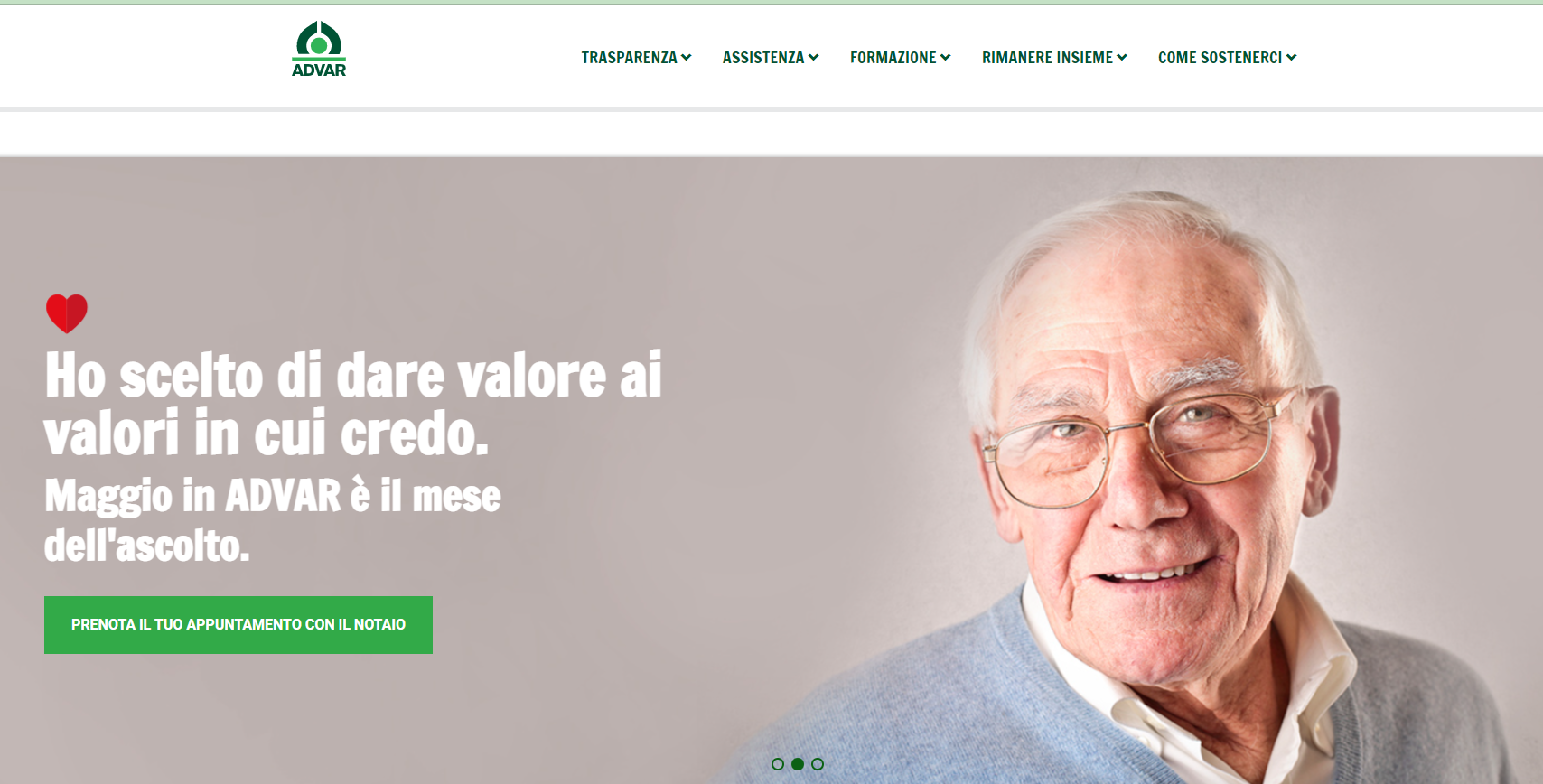Click Prenota il tuo appuntamento con il notaio
This screenshot has height=784, width=1543.
[x=238, y=625]
